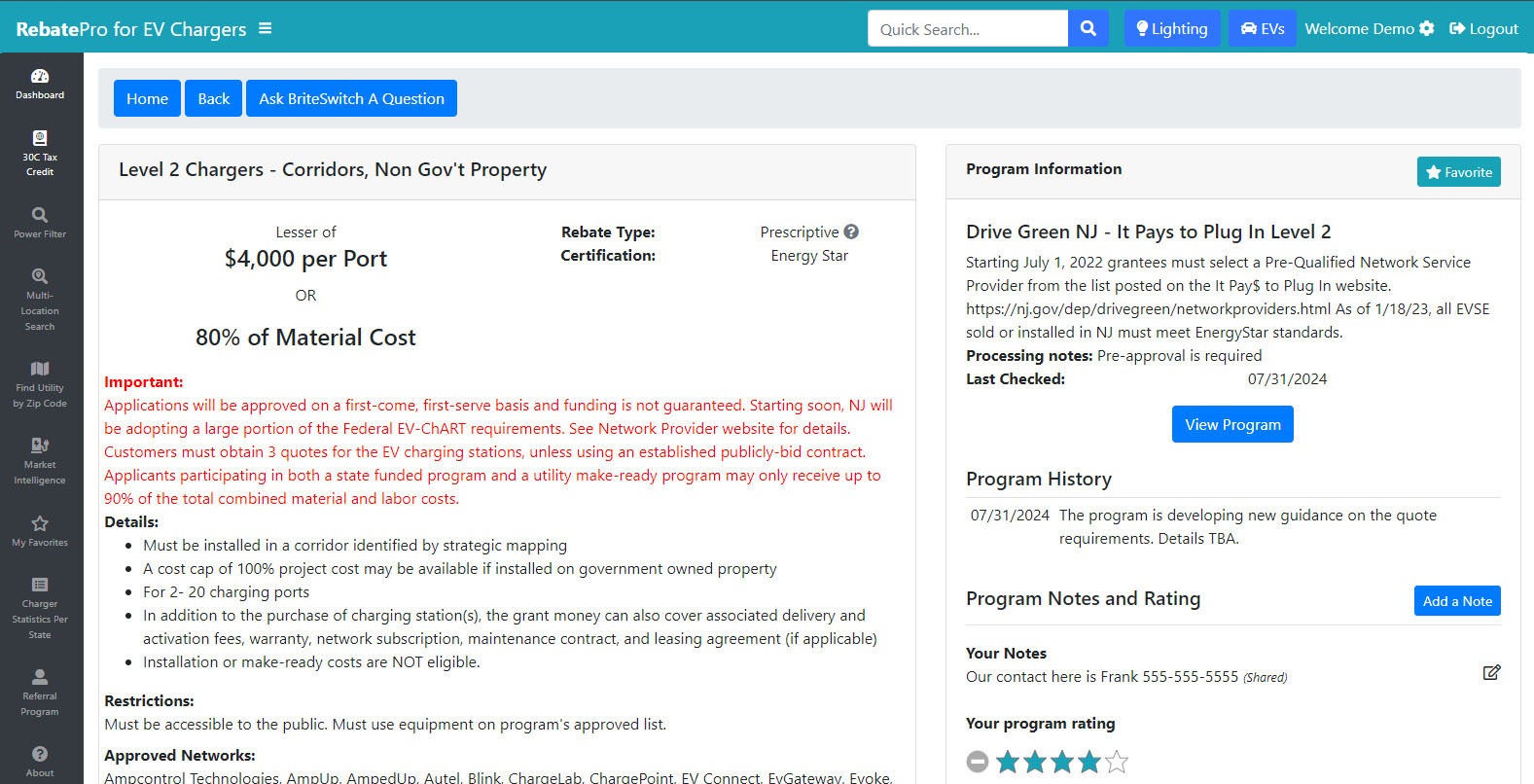This screenshot has width=1534, height=784.
Task: Open the 30C Tax Credit sidebar item
Action: (40, 154)
